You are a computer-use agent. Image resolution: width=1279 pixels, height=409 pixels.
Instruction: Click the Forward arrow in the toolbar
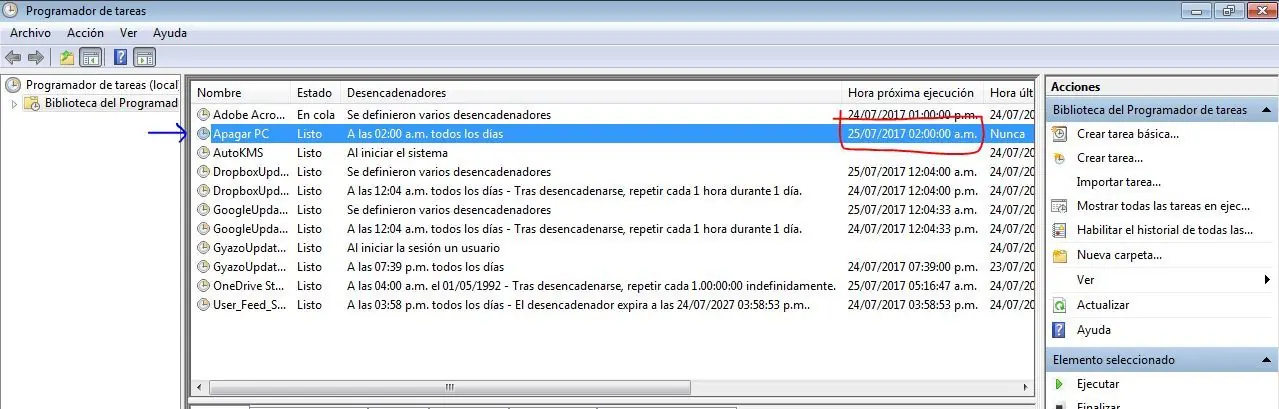[x=36, y=57]
